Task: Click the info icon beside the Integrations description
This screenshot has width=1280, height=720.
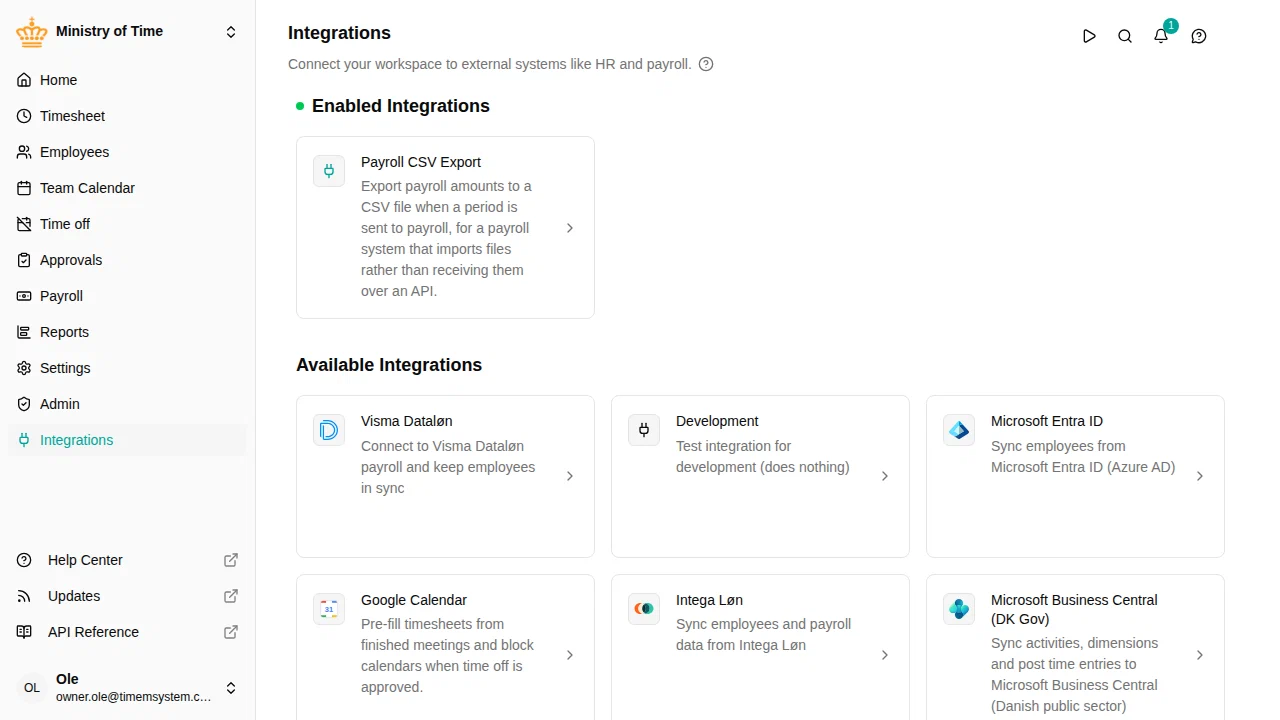Action: [x=706, y=64]
